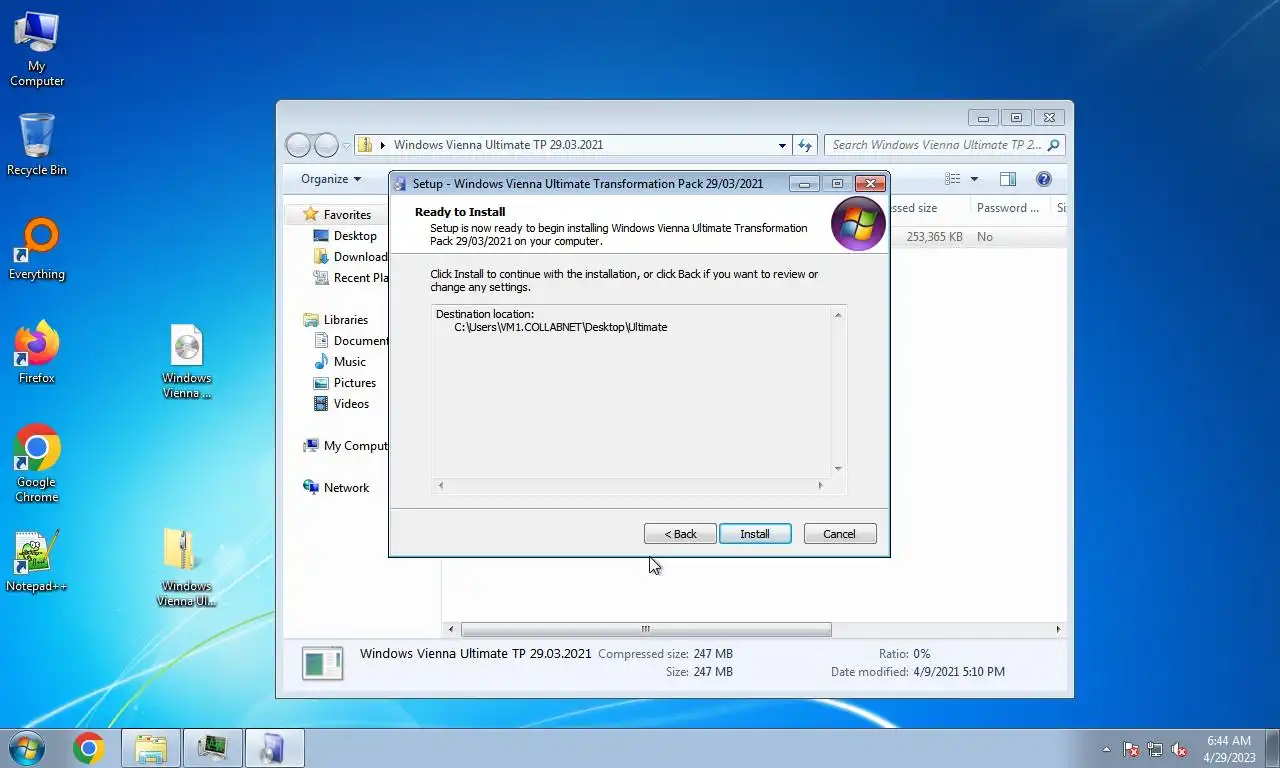This screenshot has width=1280, height=768.
Task: Click Install to begin installation
Action: [x=755, y=534]
